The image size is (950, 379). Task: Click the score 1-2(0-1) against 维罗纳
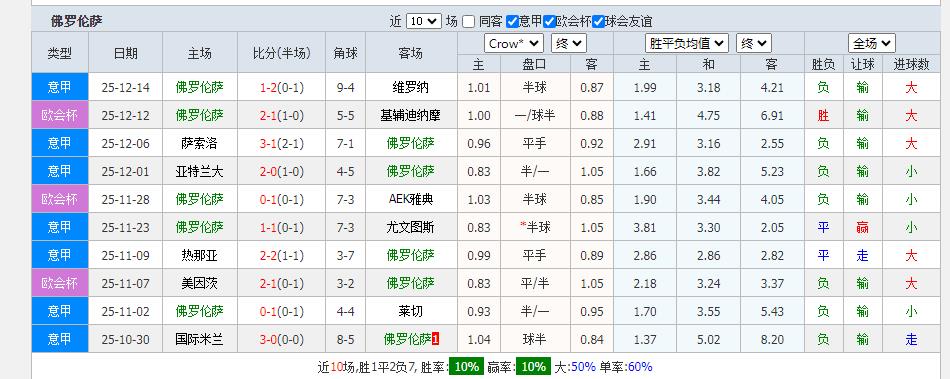coord(282,88)
